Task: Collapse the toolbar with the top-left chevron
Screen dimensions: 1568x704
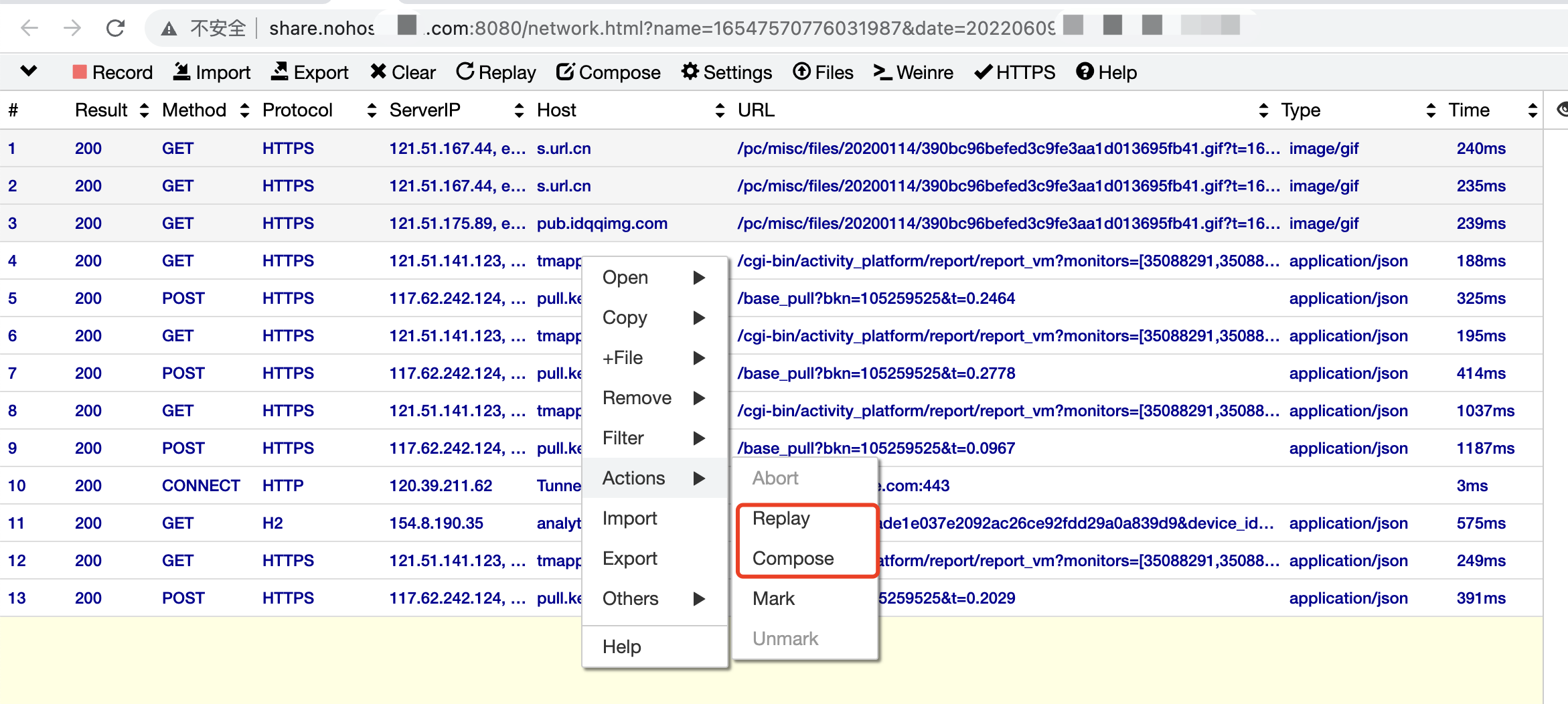Action: pyautogui.click(x=27, y=72)
